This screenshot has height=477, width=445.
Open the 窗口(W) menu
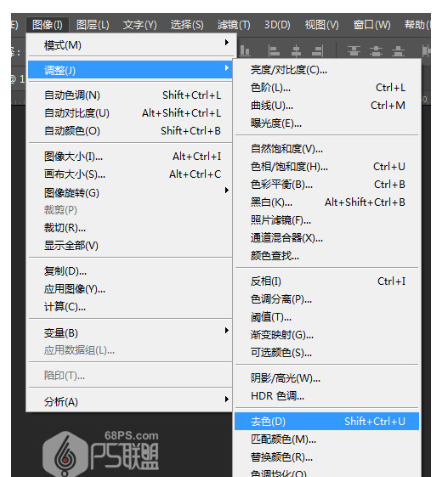(x=372, y=25)
